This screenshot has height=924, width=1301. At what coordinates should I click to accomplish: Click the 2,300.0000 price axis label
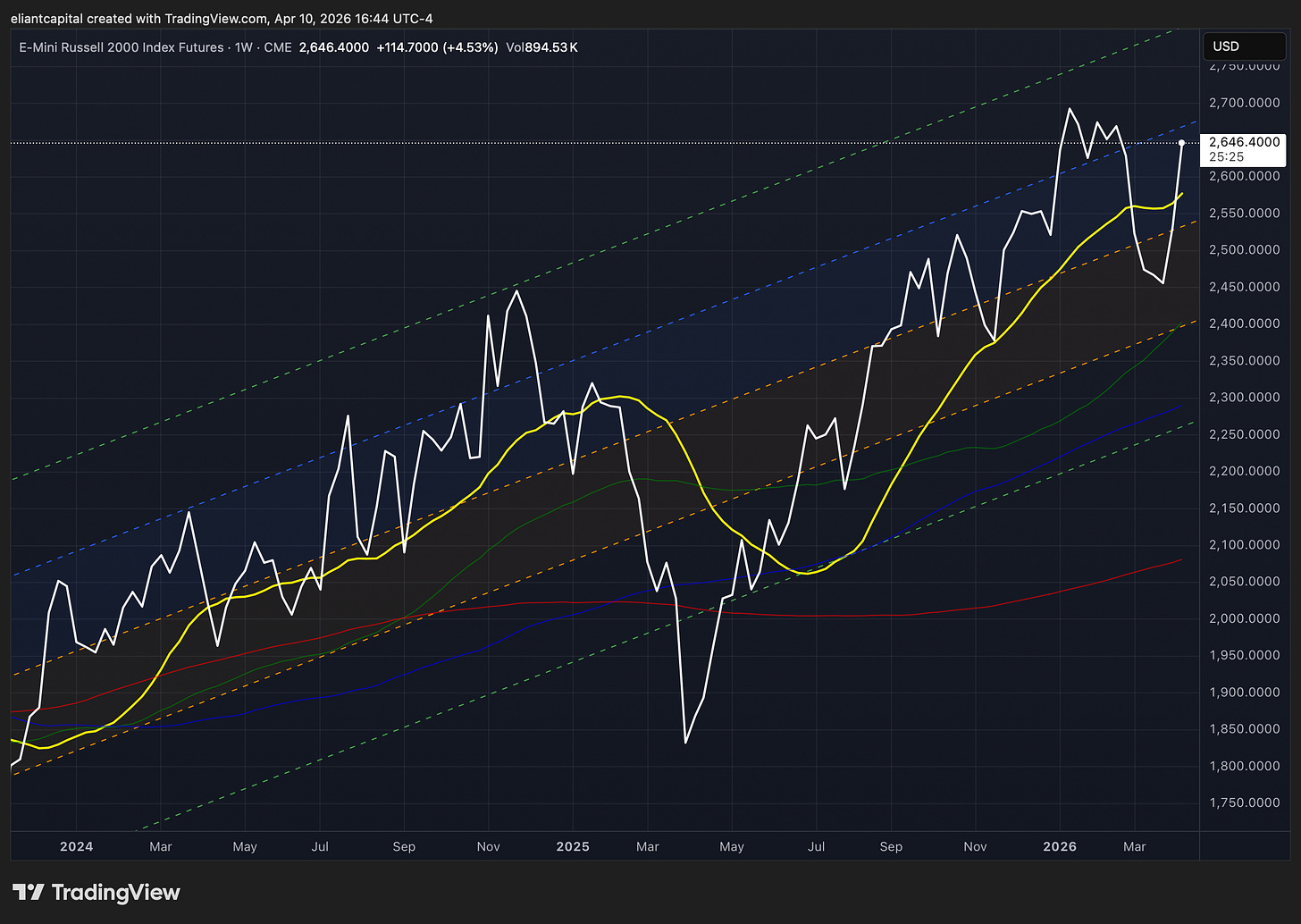[1243, 398]
